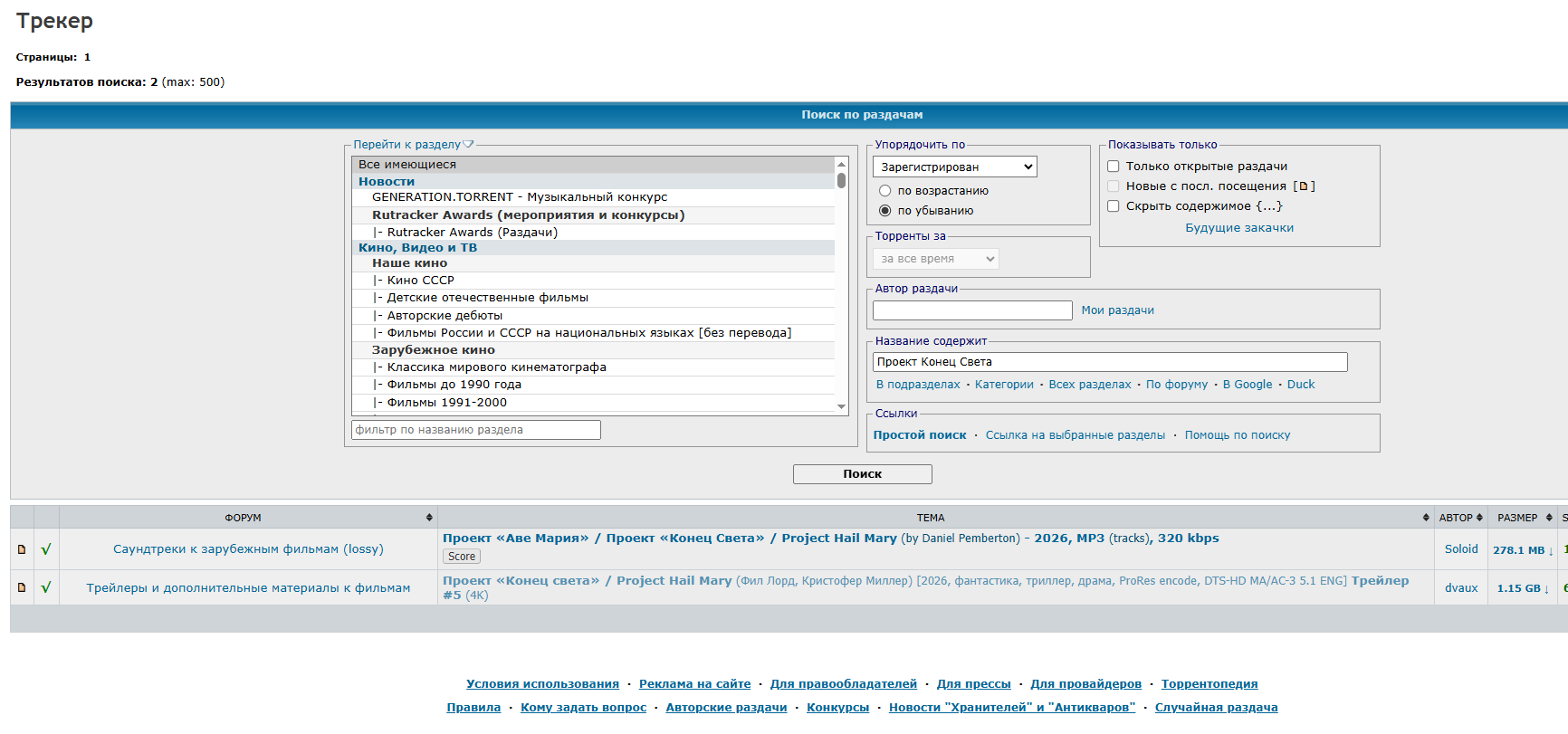Screen dimensions: 1568x734
Task: Click the download arrow beside 278.1 MB
Action: 1551,550
